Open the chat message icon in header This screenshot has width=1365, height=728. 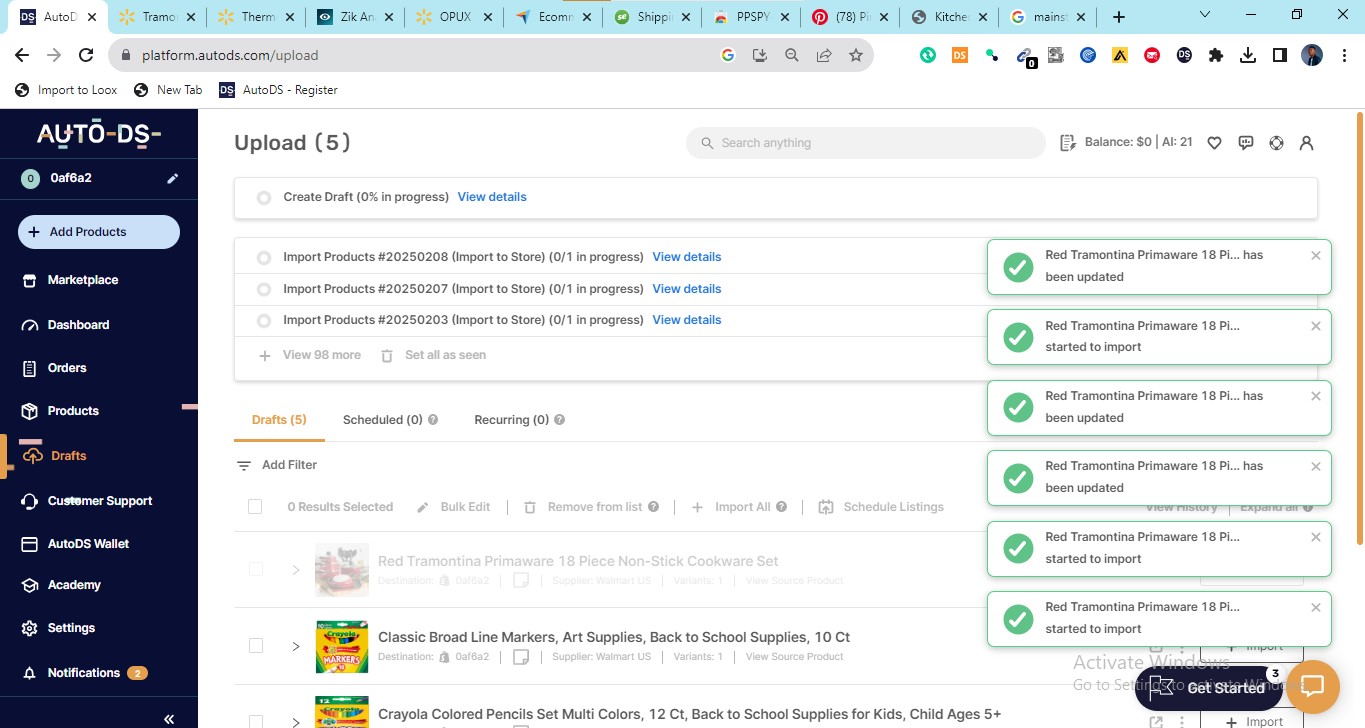1246,143
